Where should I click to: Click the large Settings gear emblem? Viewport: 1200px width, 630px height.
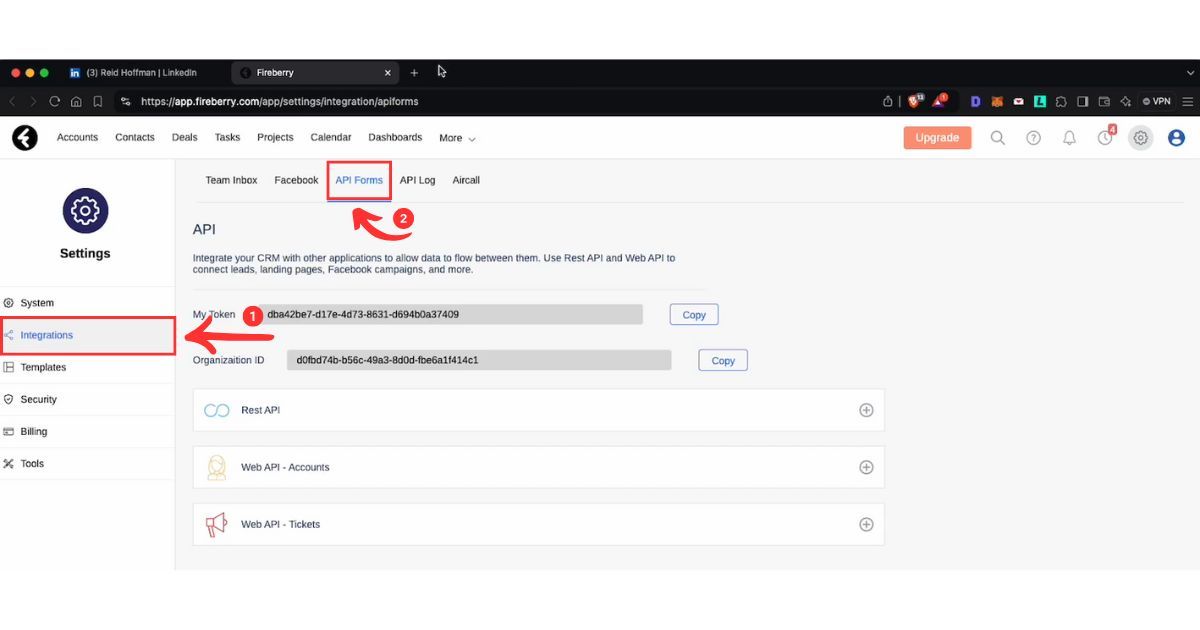click(x=85, y=210)
